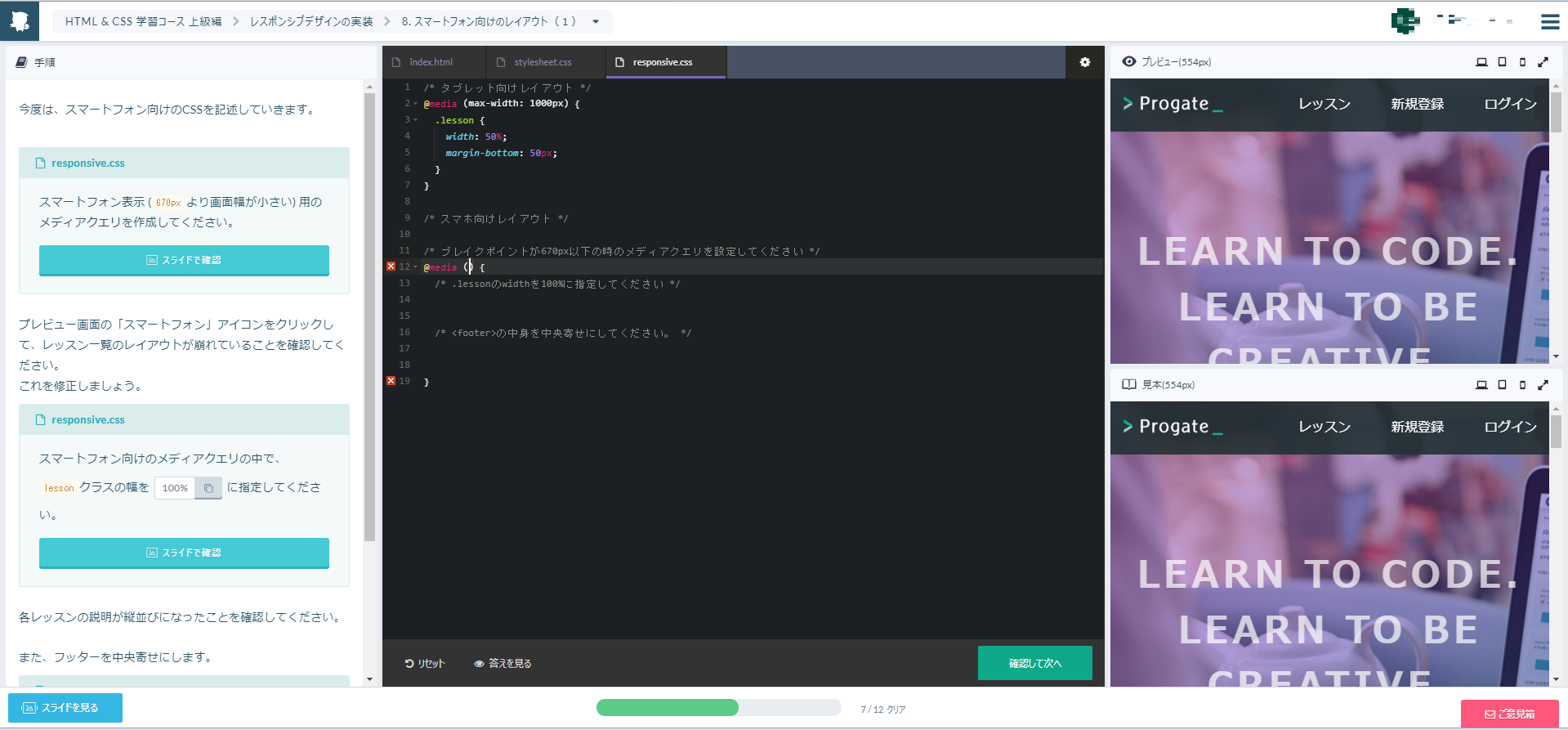Click the レスポンシブデザインの実装 breadcrumb
This screenshot has width=1568, height=730.
point(311,21)
